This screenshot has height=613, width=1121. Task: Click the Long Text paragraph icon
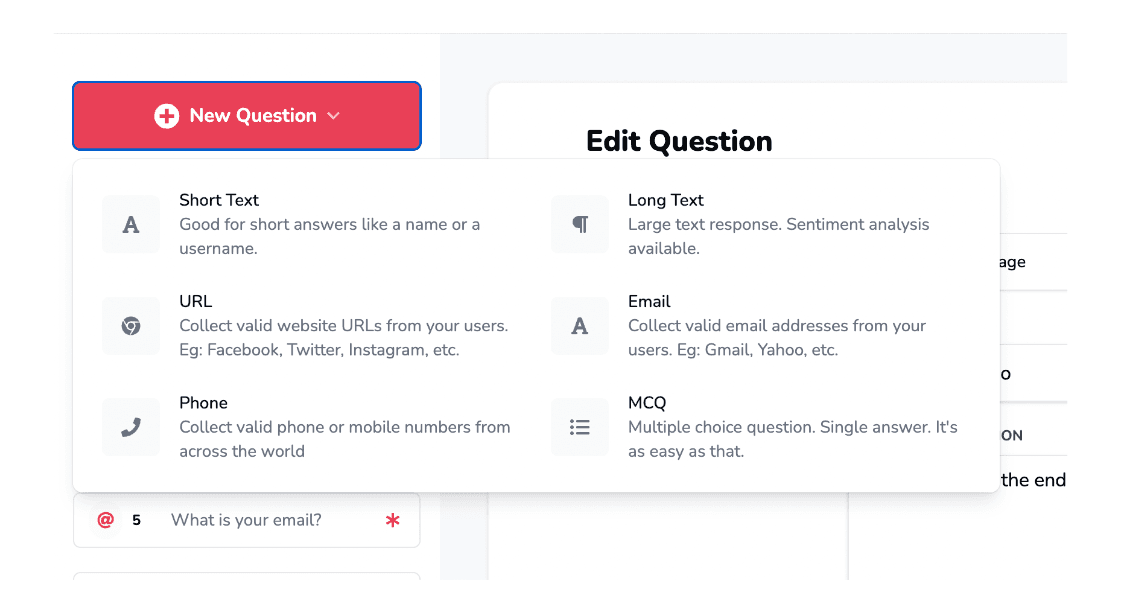pos(580,225)
